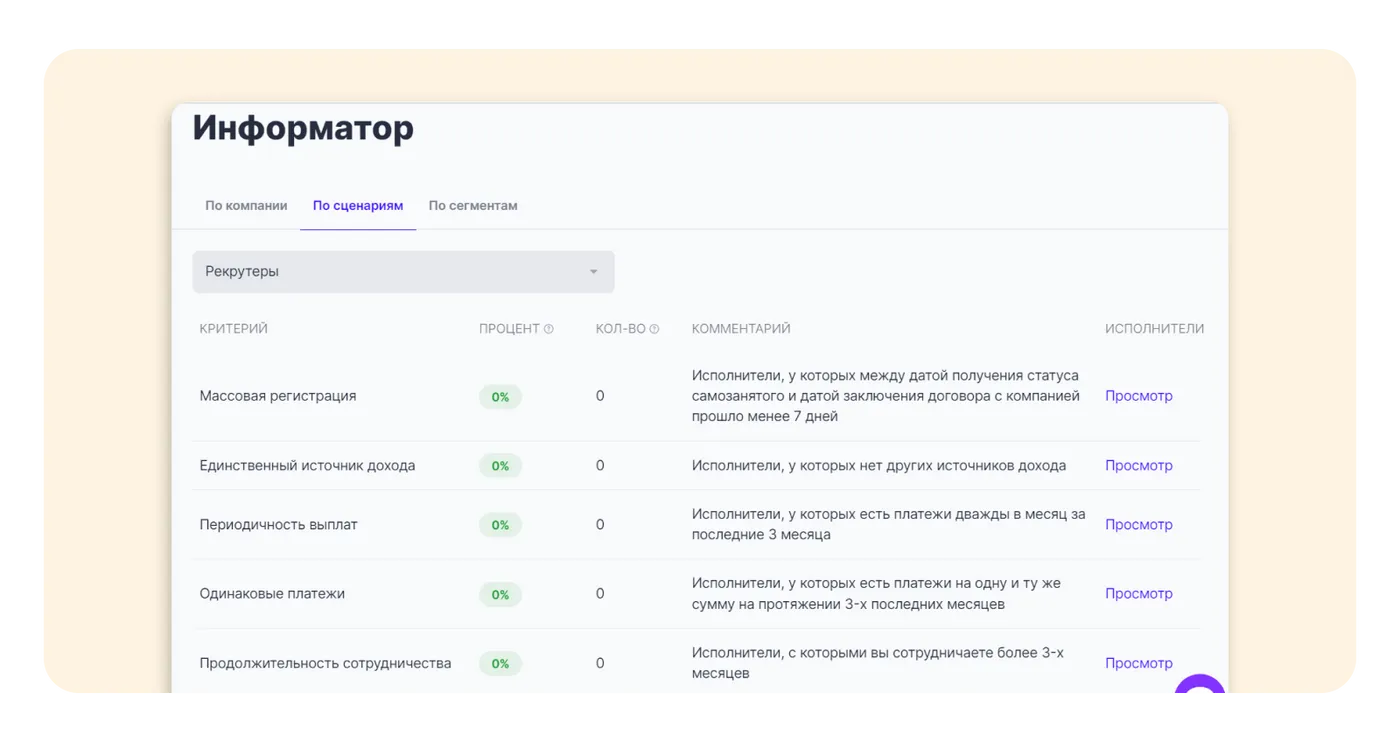
Task: Click the Критерий column header
Action: point(233,329)
